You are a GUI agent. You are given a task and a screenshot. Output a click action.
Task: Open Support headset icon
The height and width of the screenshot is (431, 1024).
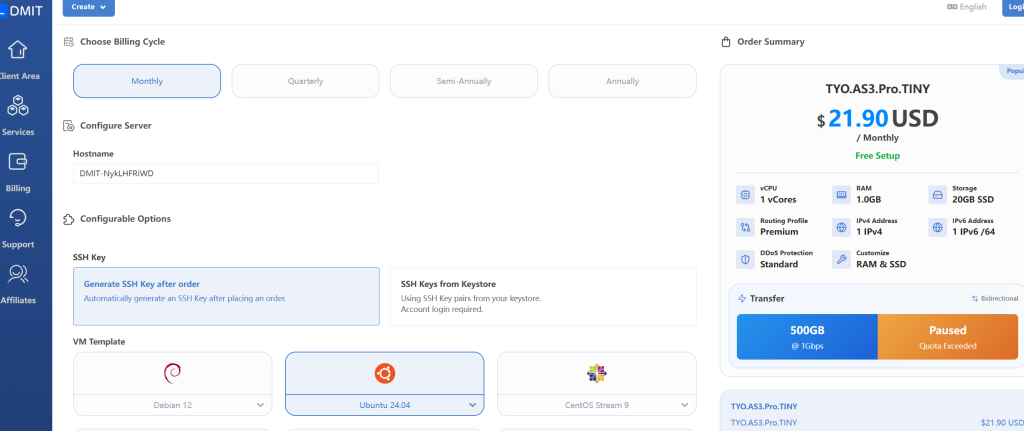click(18, 218)
